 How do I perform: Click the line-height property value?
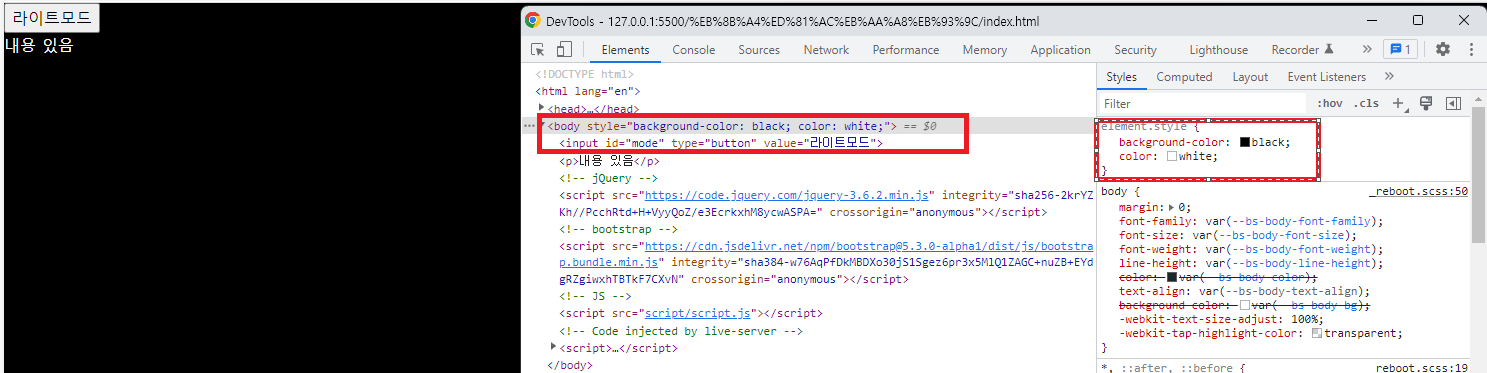pyautogui.click(x=1292, y=263)
